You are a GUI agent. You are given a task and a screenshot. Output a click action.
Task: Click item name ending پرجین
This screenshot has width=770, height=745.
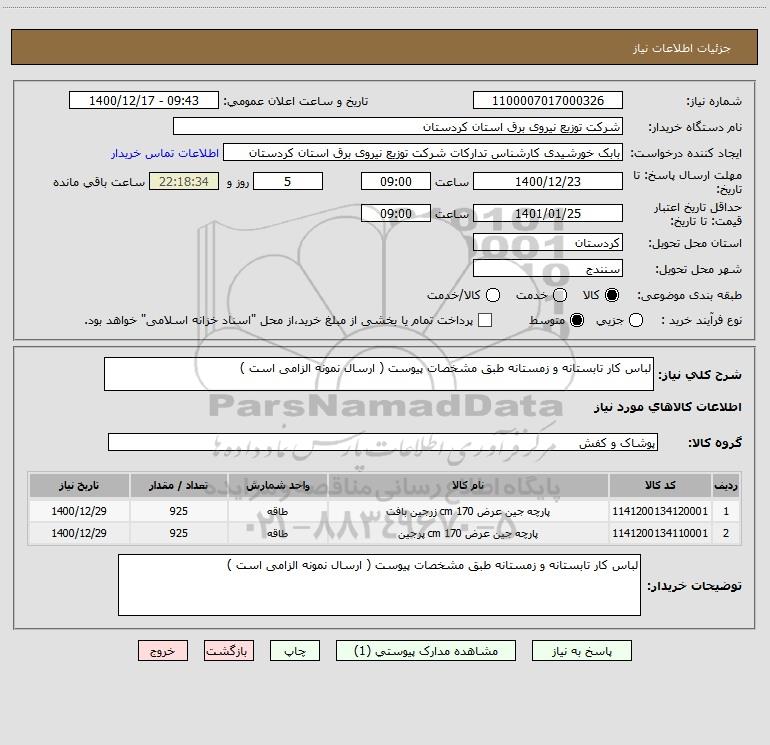coord(468,533)
